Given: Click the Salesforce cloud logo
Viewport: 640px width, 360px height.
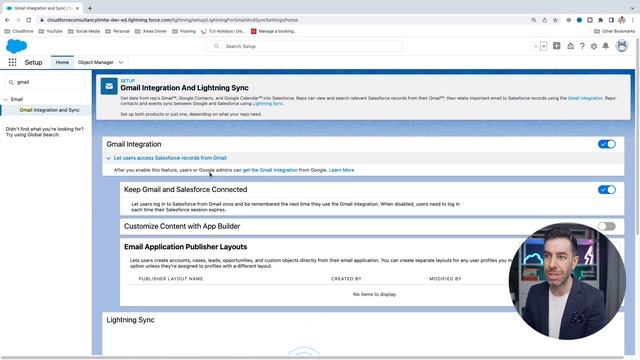Looking at the screenshot, I should pyautogui.click(x=16, y=46).
